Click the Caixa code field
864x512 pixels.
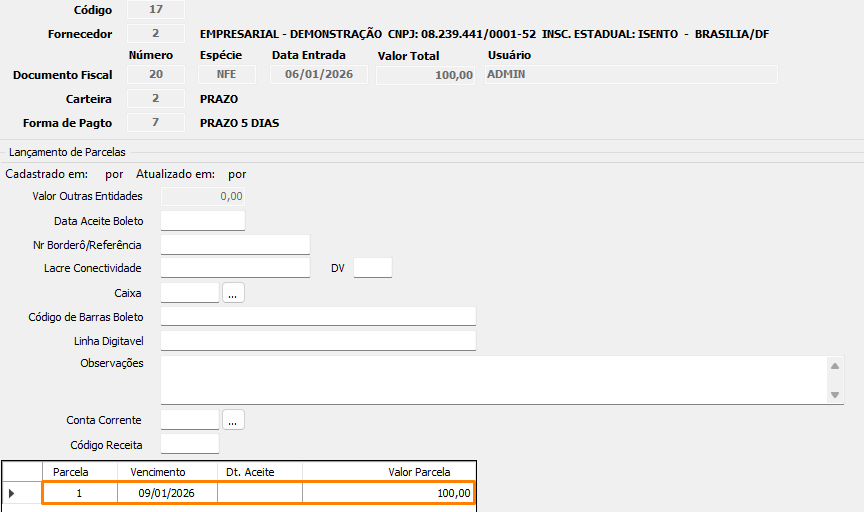coord(190,293)
